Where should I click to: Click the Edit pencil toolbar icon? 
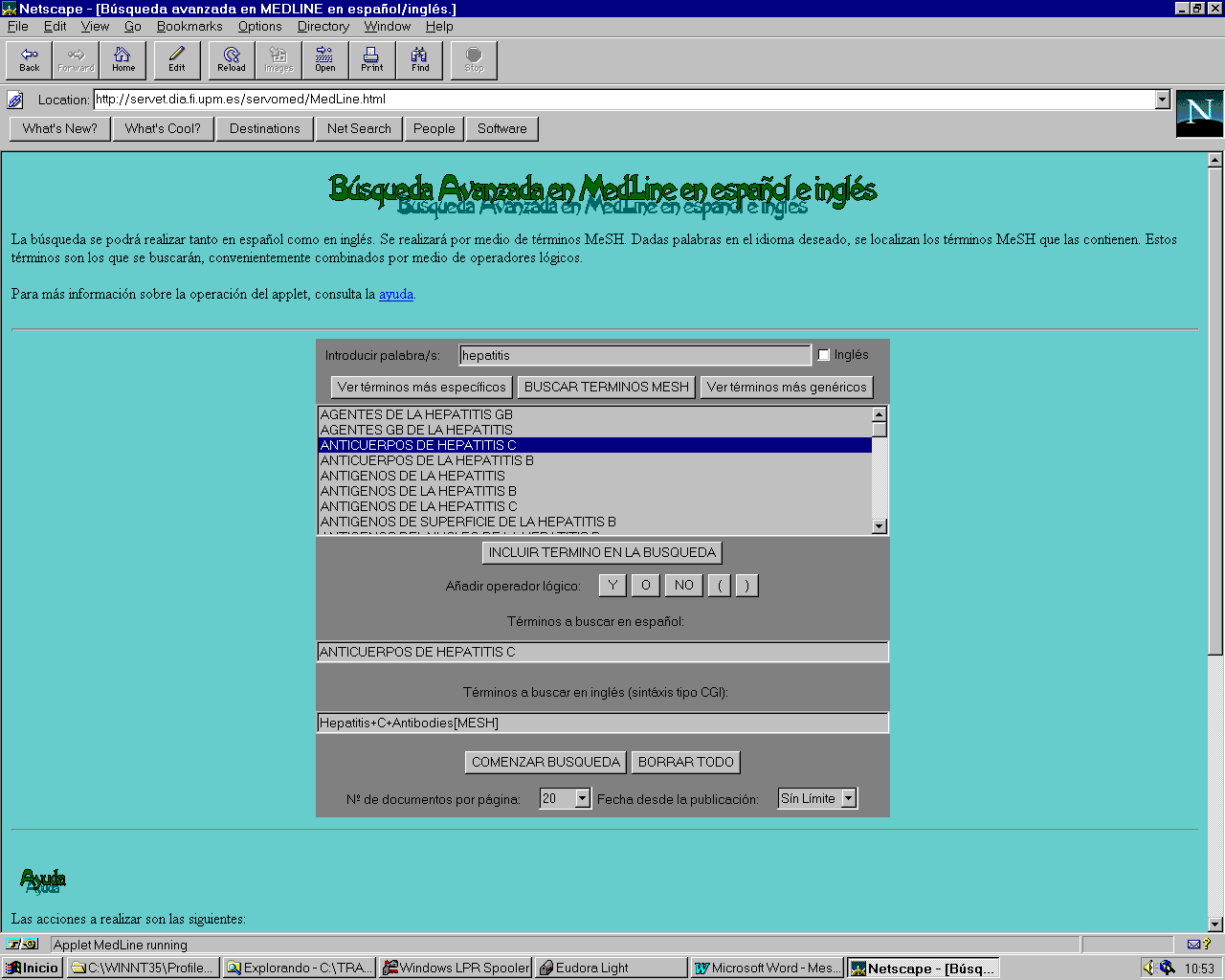(177, 60)
